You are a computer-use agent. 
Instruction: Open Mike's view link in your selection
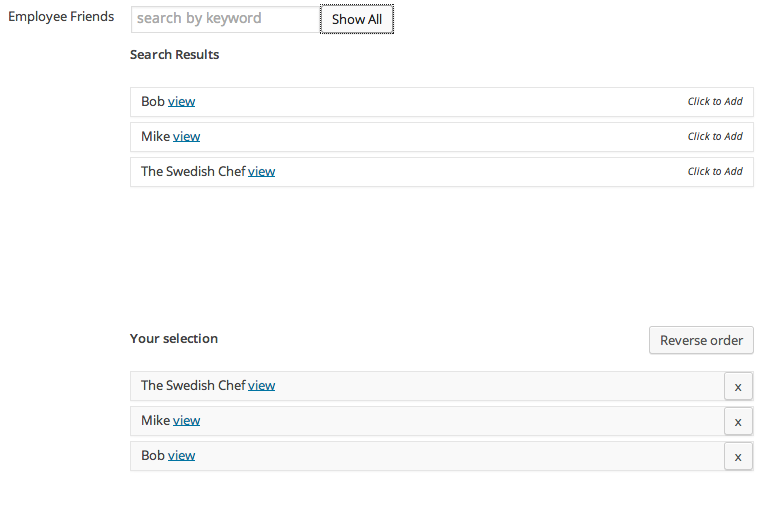click(x=186, y=421)
